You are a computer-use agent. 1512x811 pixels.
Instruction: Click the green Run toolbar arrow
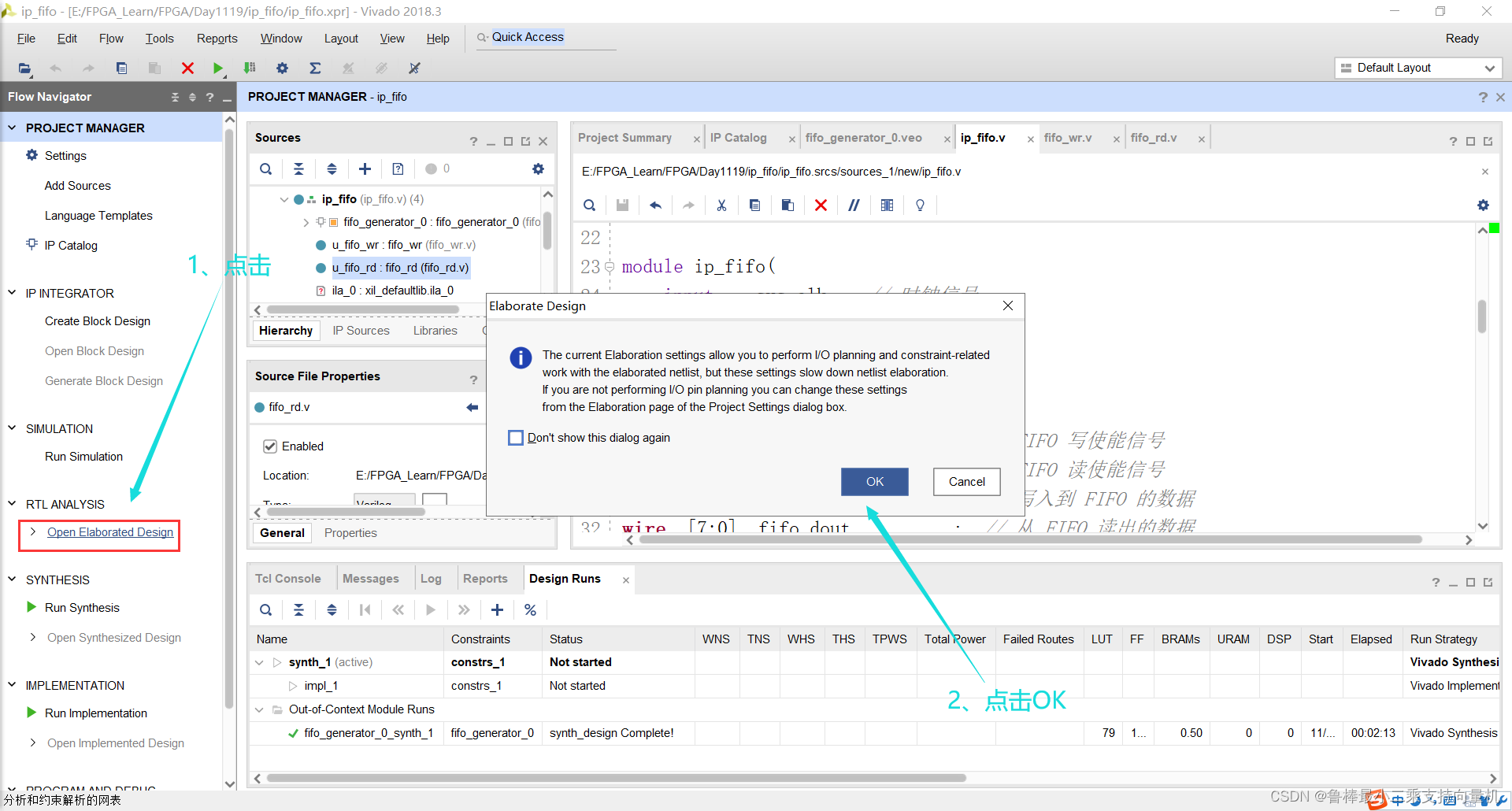tap(218, 69)
